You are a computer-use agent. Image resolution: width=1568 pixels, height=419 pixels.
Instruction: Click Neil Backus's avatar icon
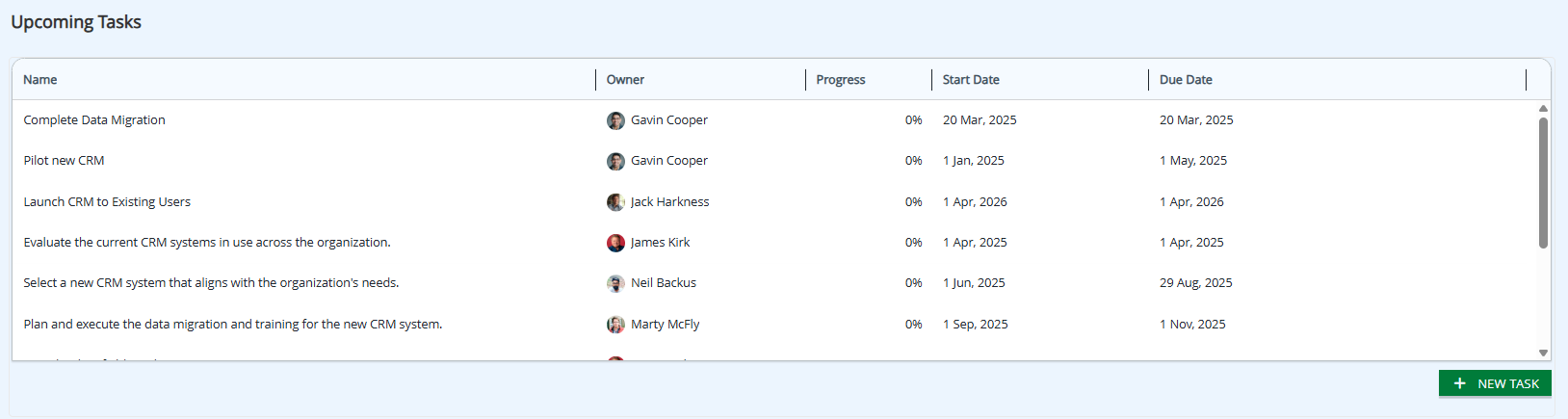pyautogui.click(x=615, y=283)
